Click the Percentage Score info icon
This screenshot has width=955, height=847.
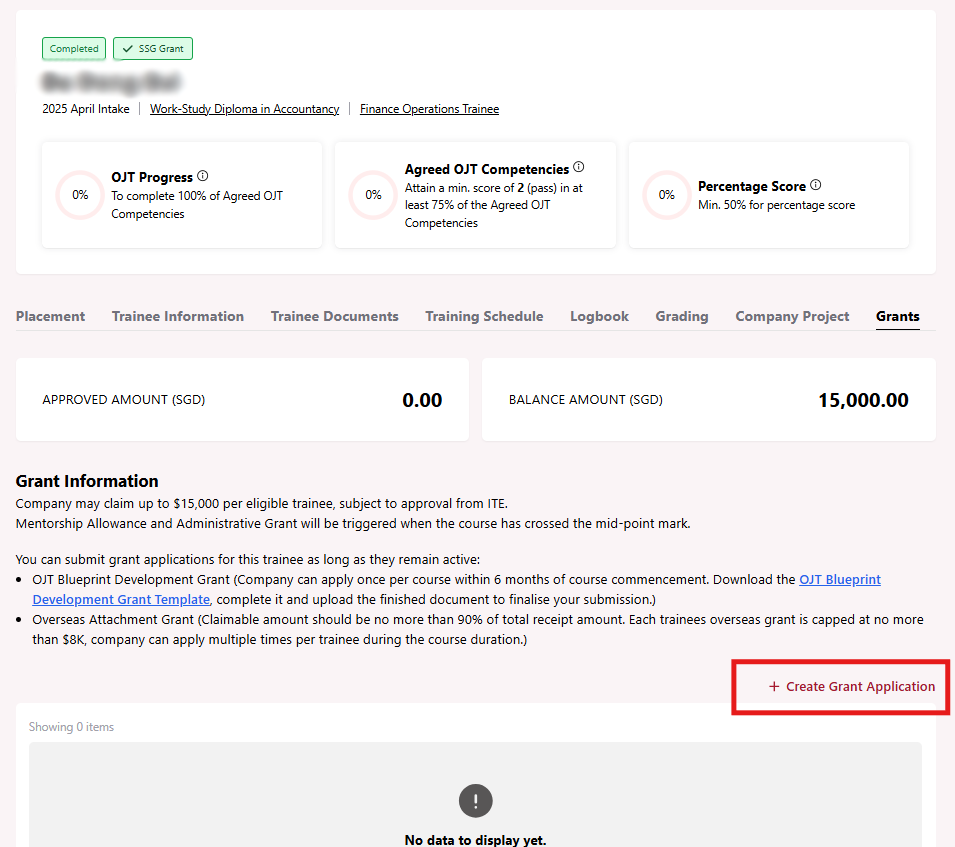816,185
